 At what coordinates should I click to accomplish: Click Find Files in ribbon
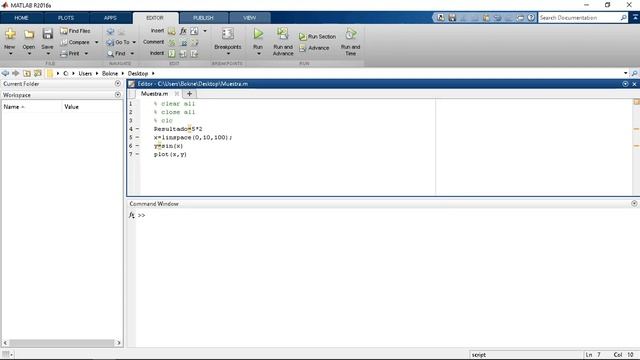click(76, 31)
